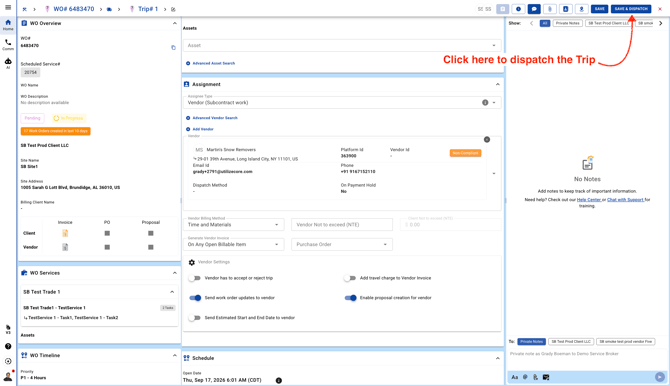
Task: Open the Comm phone icon in sidebar
Action: pyautogui.click(x=8, y=44)
